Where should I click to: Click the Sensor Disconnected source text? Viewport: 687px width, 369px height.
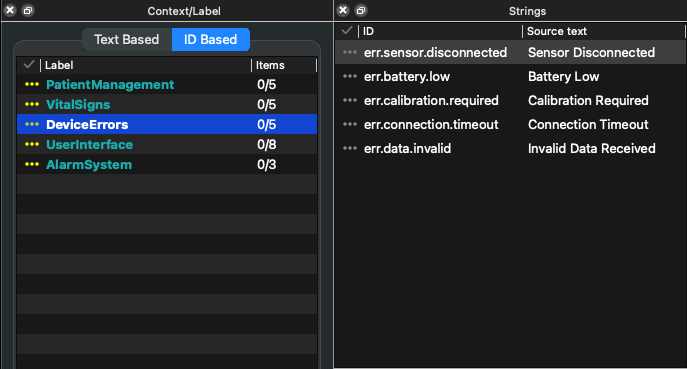coord(591,53)
